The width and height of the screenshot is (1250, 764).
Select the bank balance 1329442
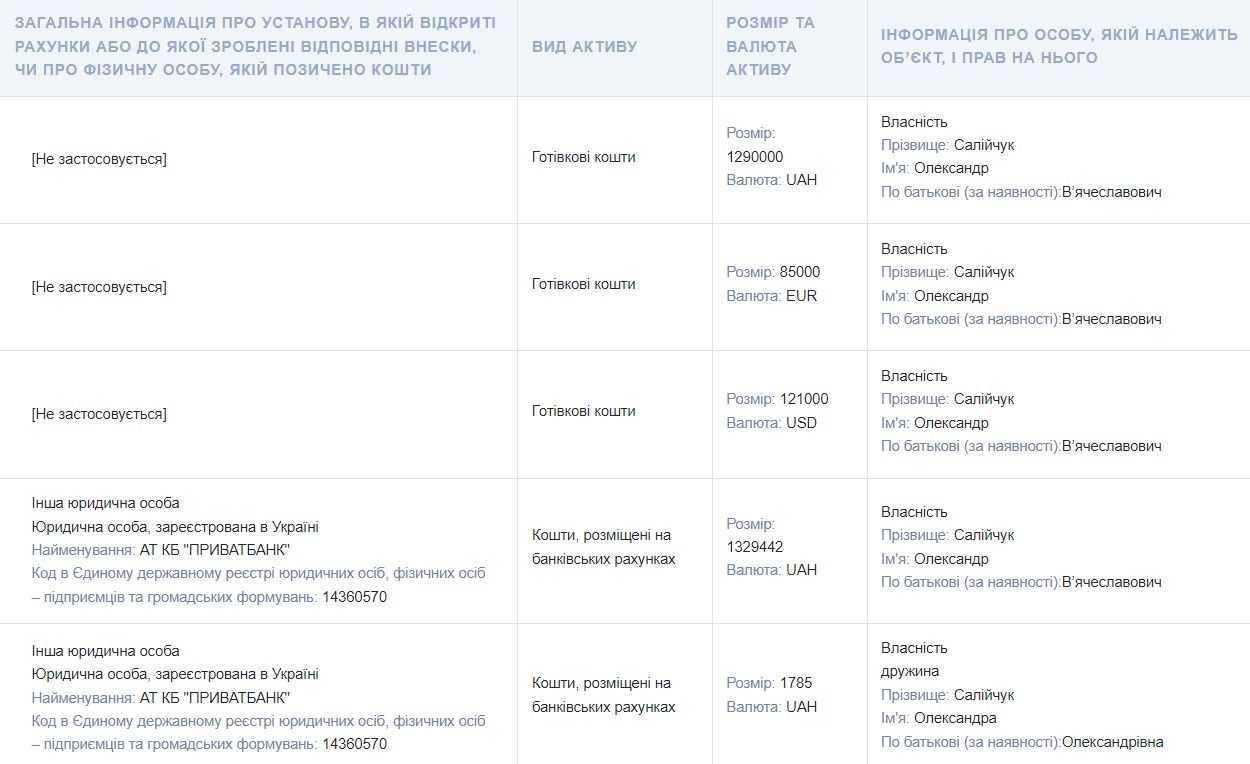pos(755,546)
